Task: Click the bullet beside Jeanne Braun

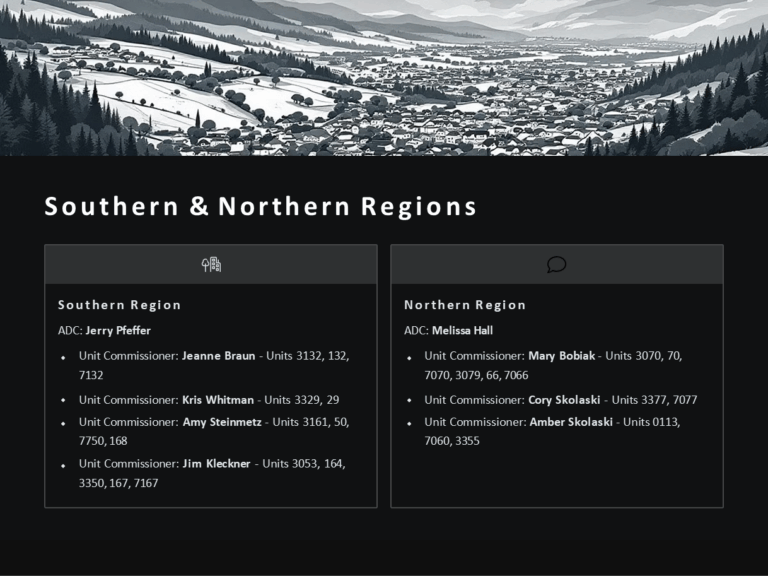Action: tap(63, 357)
